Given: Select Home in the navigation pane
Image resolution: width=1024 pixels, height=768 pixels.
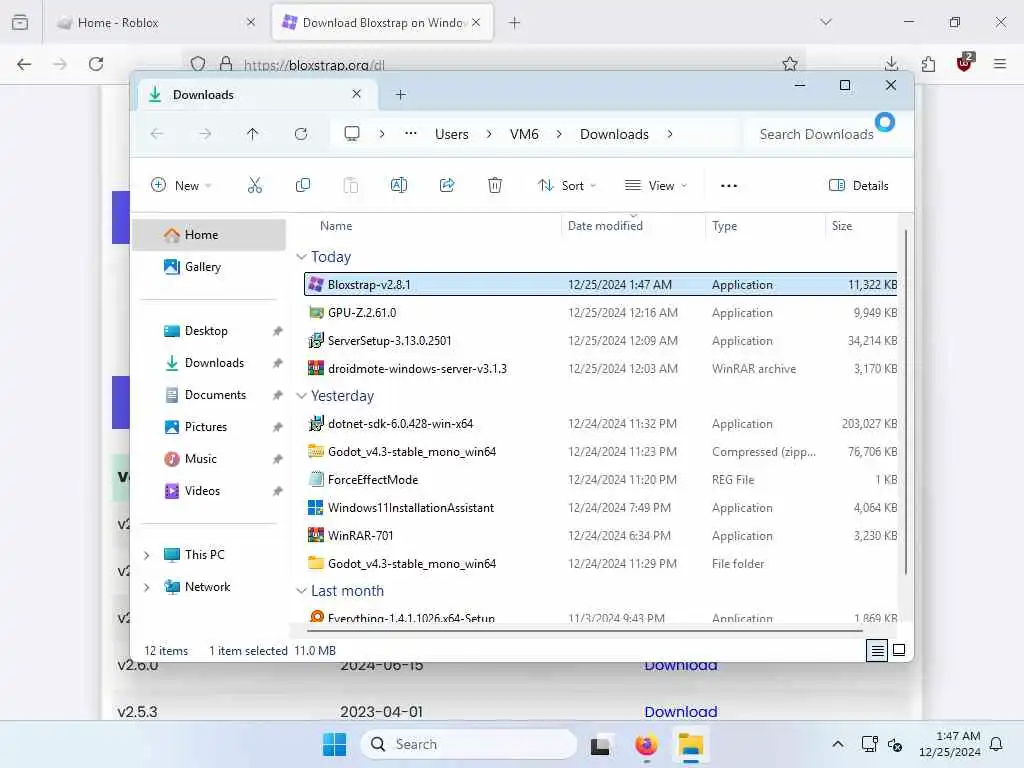Looking at the screenshot, I should [x=209, y=235].
